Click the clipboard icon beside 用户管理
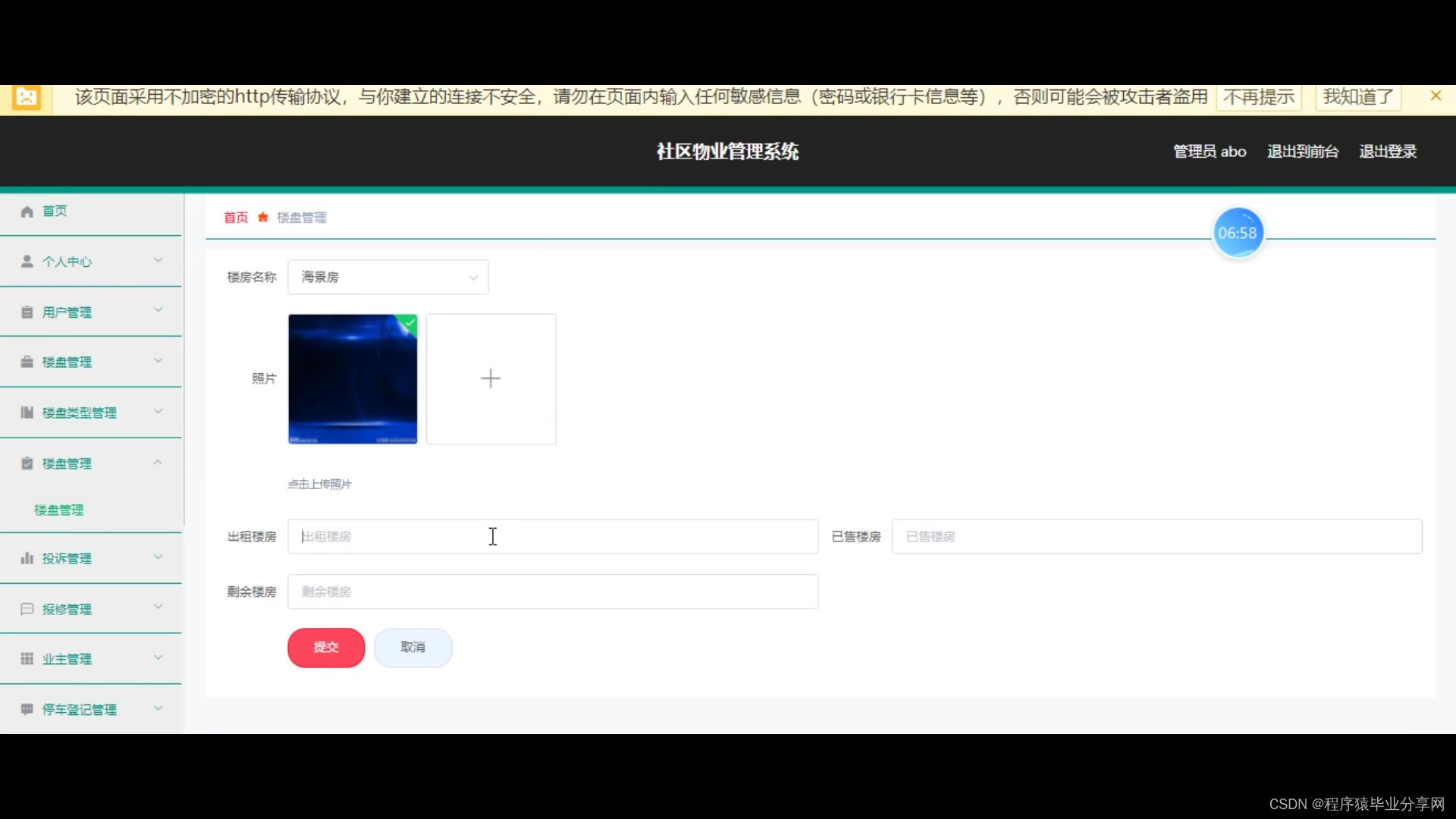1456x819 pixels. click(27, 312)
